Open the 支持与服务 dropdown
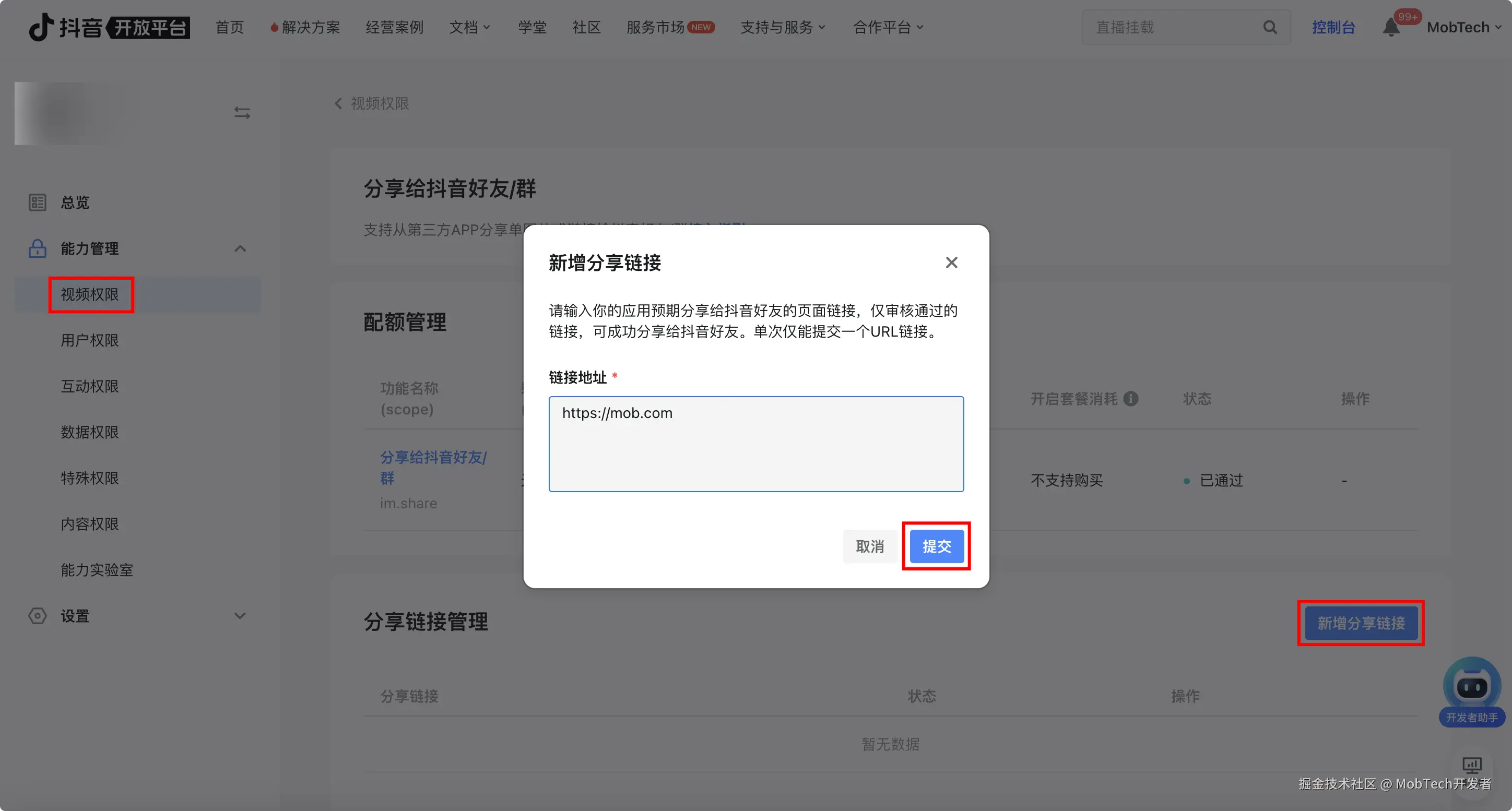Viewport: 1512px width, 811px height. (x=783, y=27)
